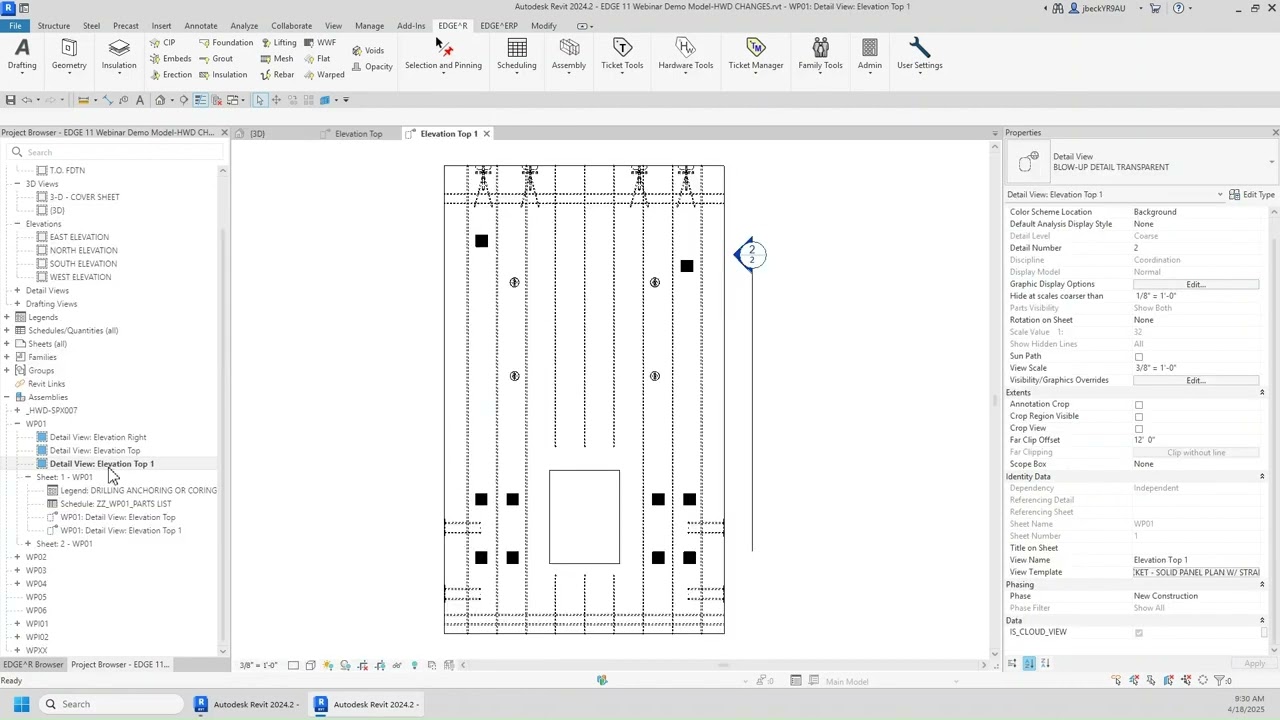Click the Save icon in quick access toolbar
Image resolution: width=1280 pixels, height=720 pixels.
tap(10, 100)
